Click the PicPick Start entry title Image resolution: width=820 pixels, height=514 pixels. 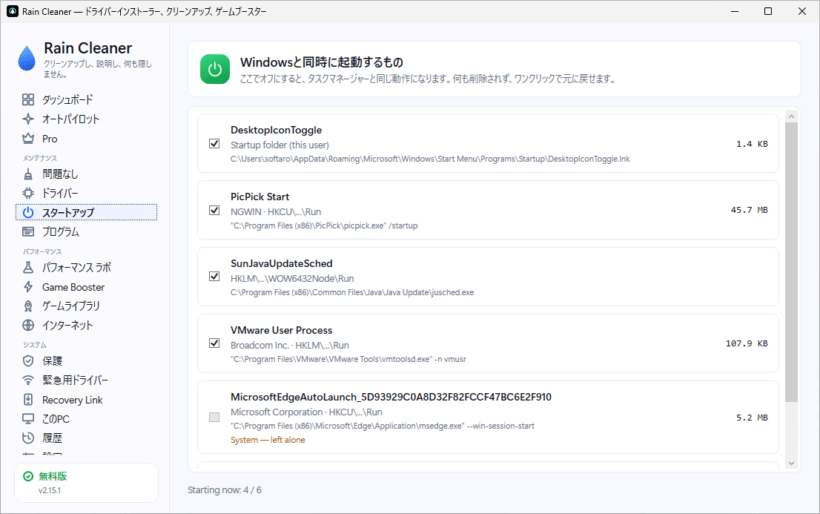(260, 197)
